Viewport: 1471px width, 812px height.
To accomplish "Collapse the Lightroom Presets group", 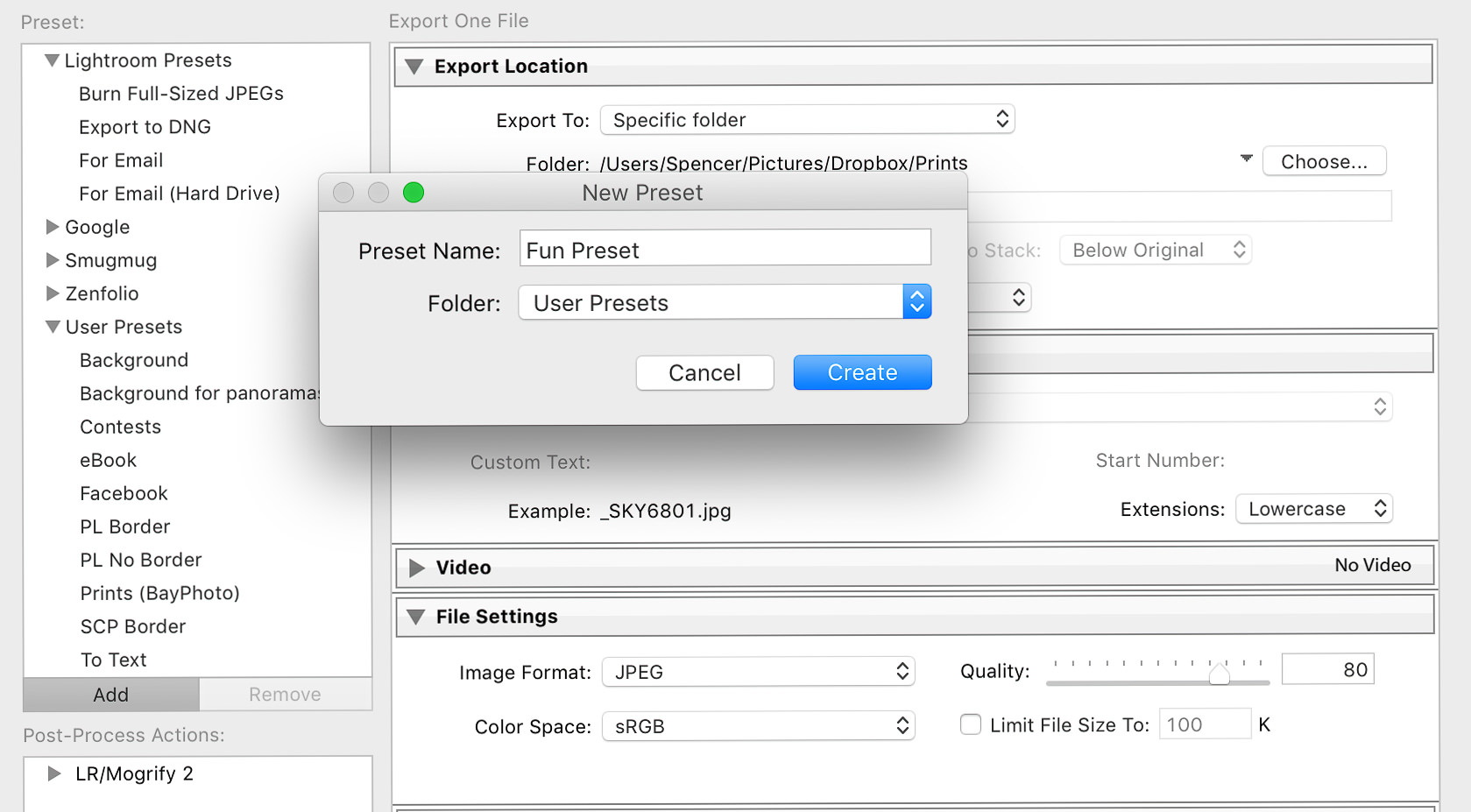I will pos(53,60).
